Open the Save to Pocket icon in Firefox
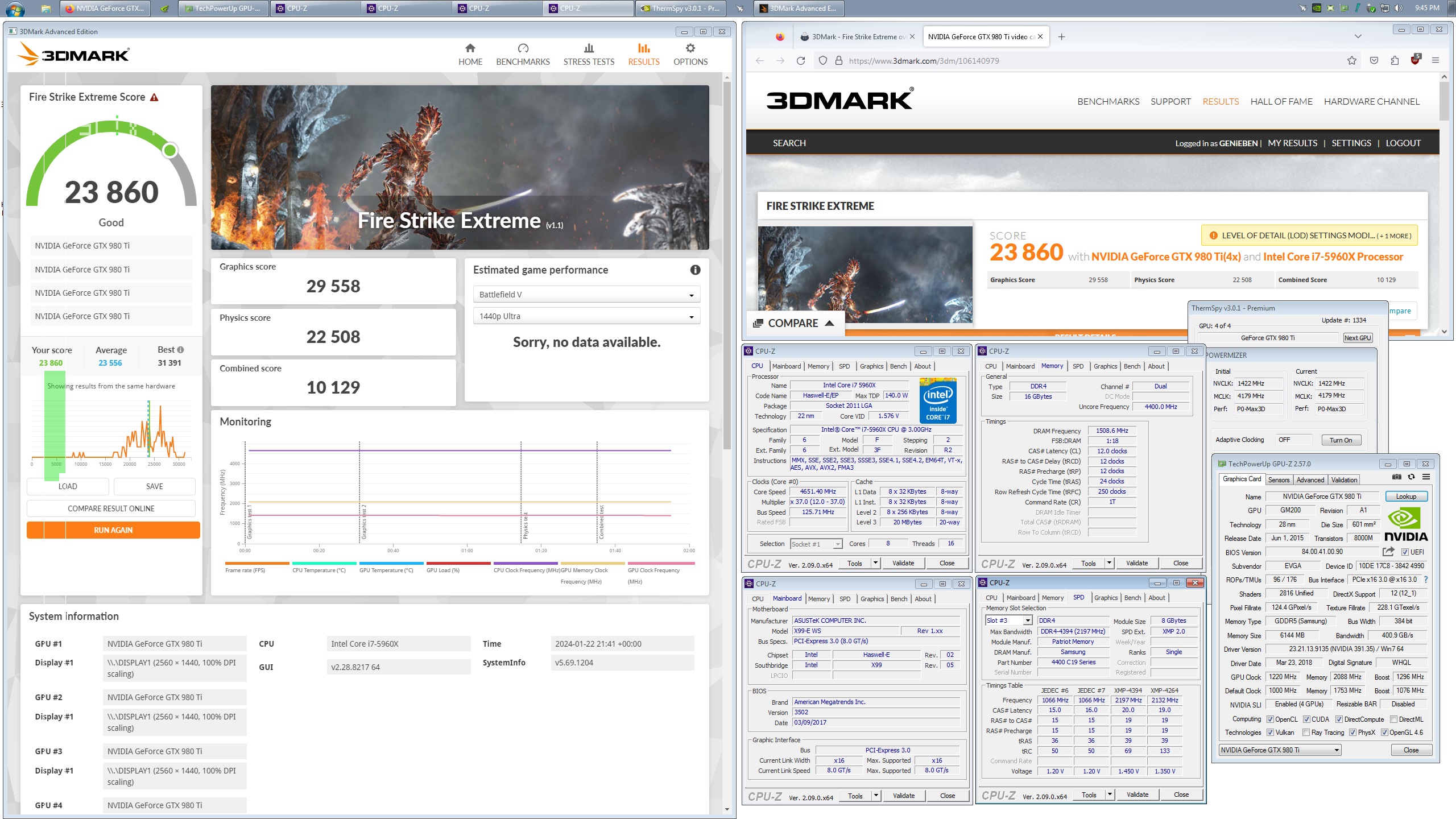Screen dimensions: 1456x819 click(x=1374, y=61)
